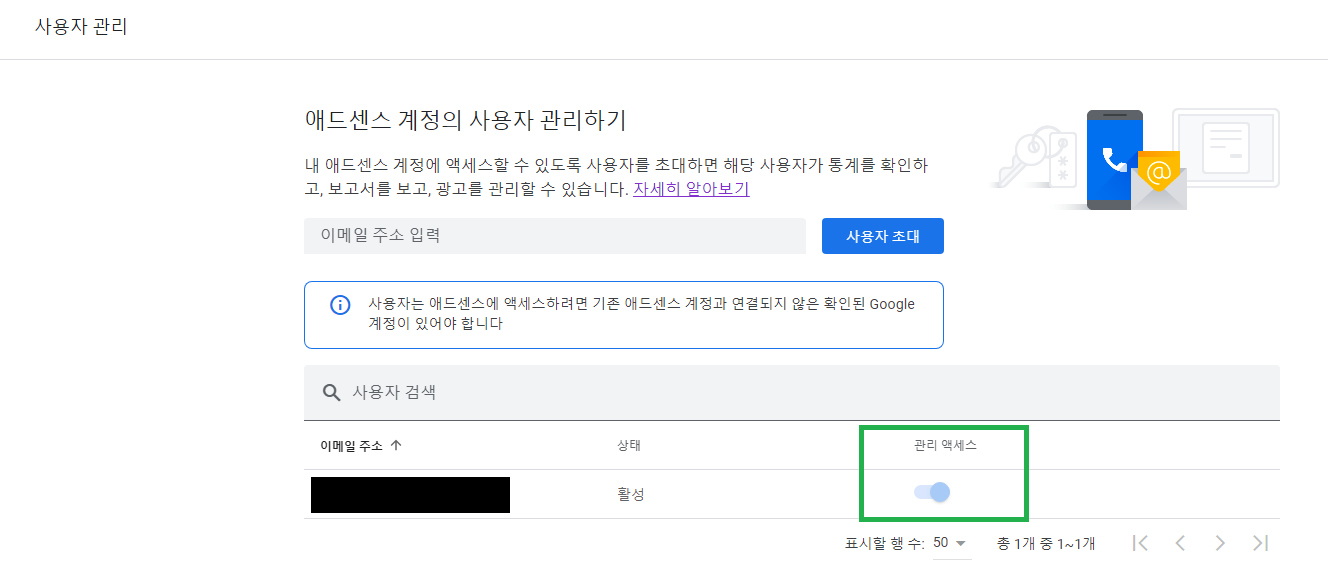Click the 이메일 주소 column header
The image size is (1328, 581).
[x=351, y=446]
